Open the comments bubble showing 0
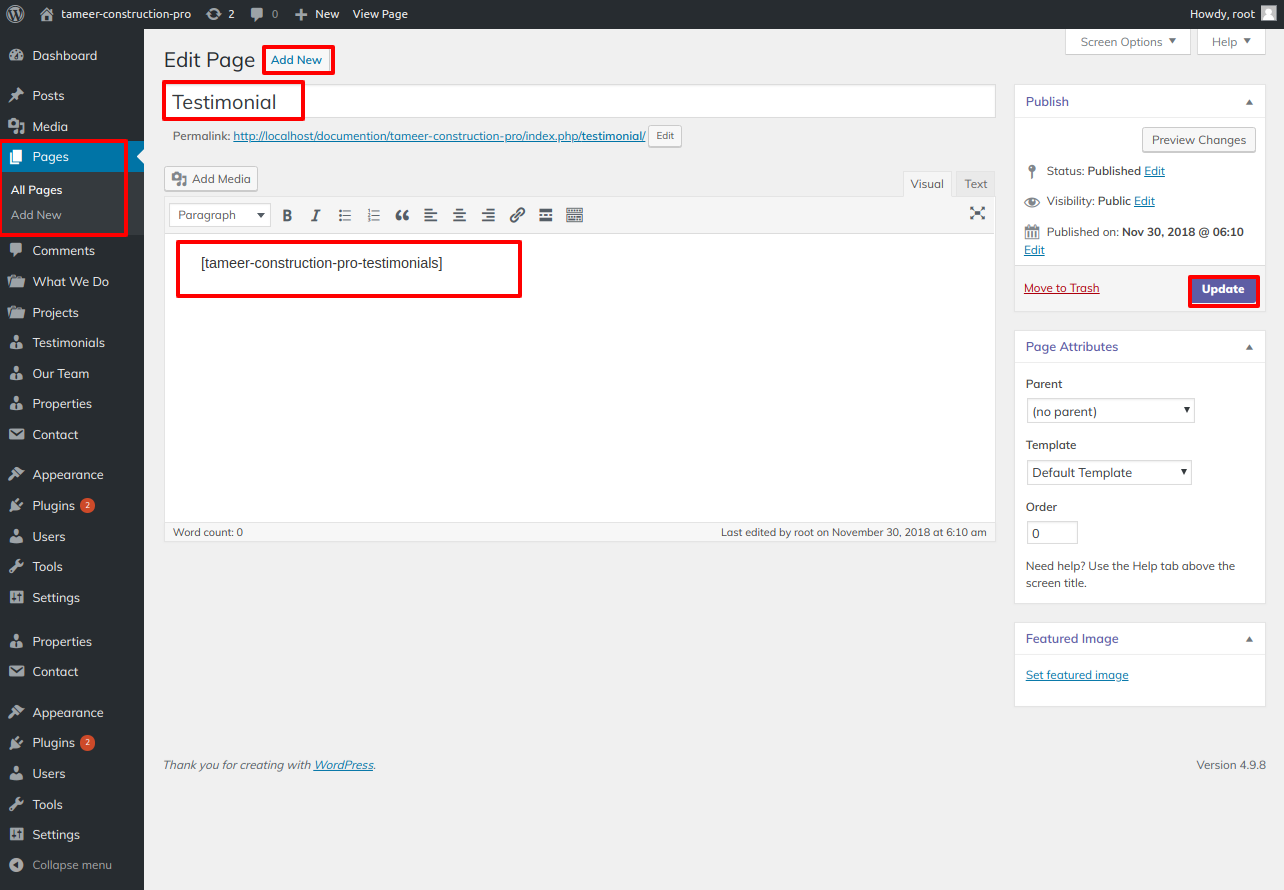 [265, 14]
